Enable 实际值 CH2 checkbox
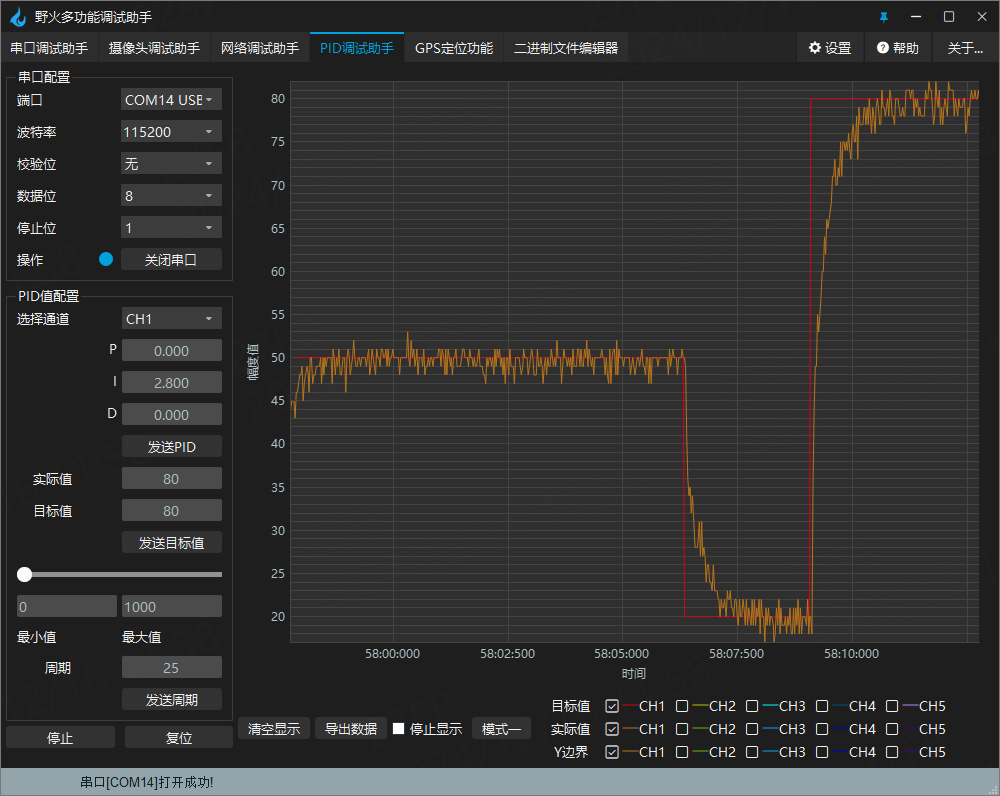This screenshot has width=1000, height=796. tap(682, 729)
